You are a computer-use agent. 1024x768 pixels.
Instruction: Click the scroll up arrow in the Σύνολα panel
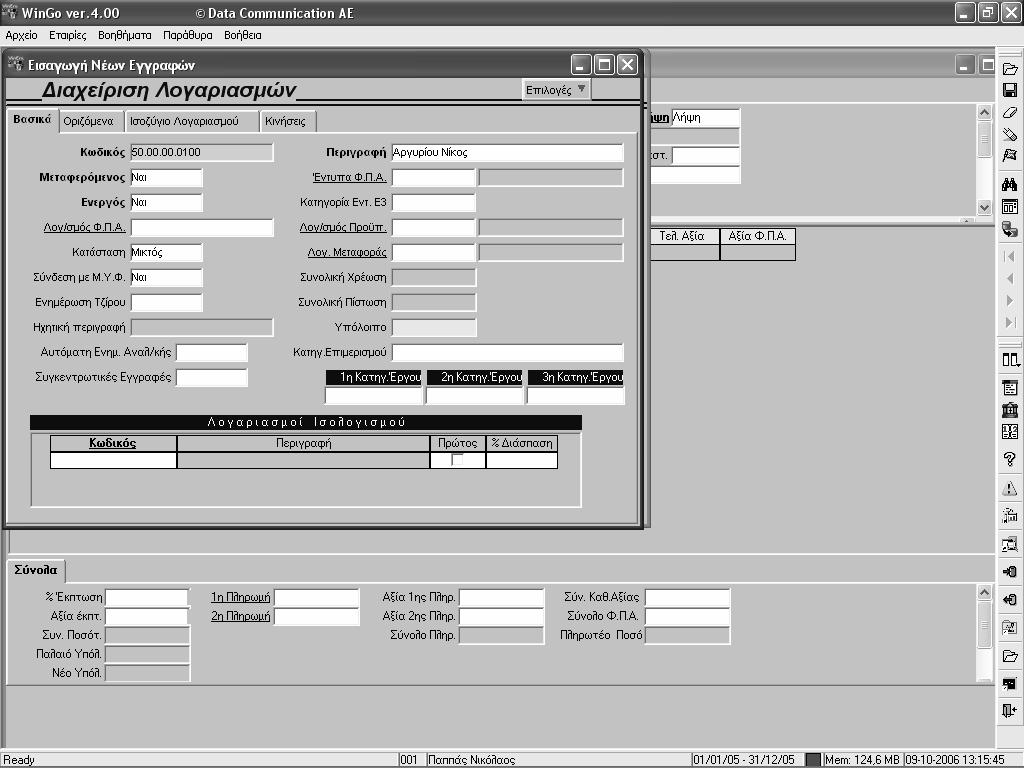pyautogui.click(x=984, y=592)
